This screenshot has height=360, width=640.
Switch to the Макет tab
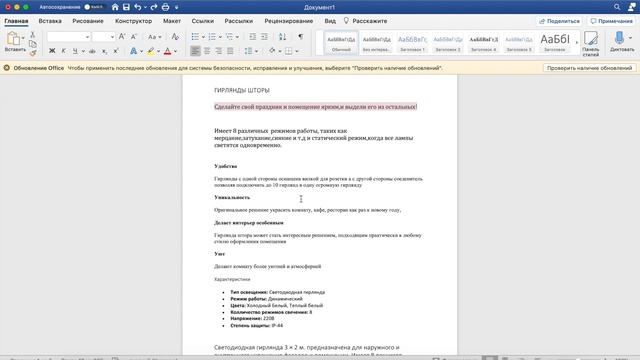coord(172,21)
